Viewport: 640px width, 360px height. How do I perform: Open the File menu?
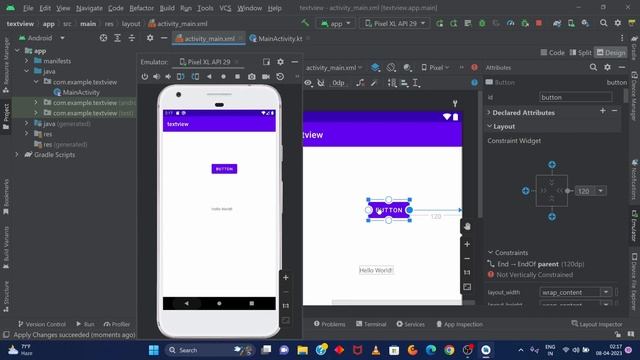(x=28, y=8)
